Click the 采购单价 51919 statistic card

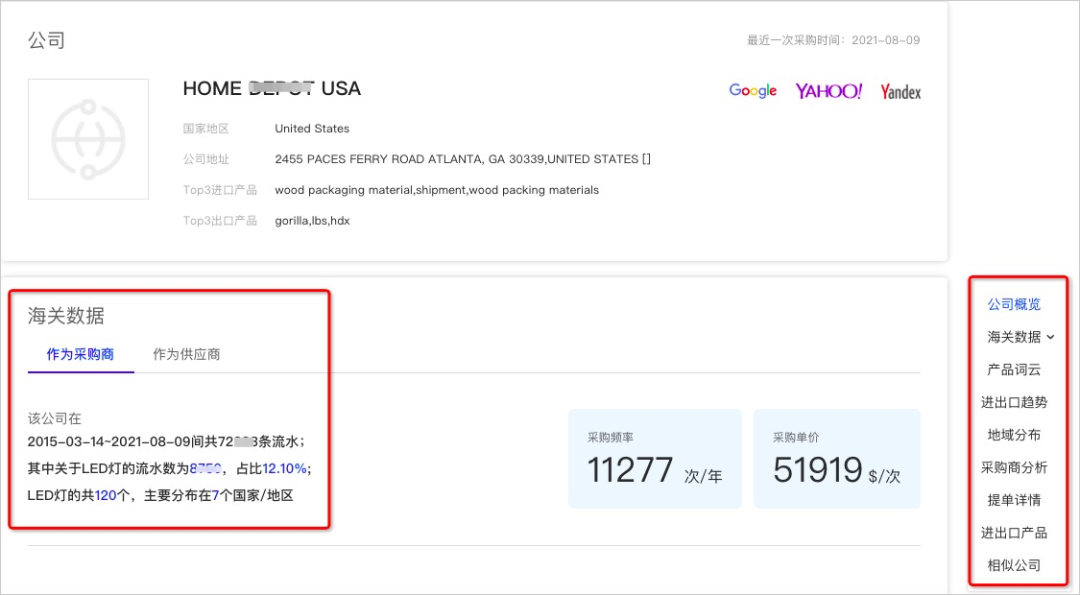(x=836, y=462)
